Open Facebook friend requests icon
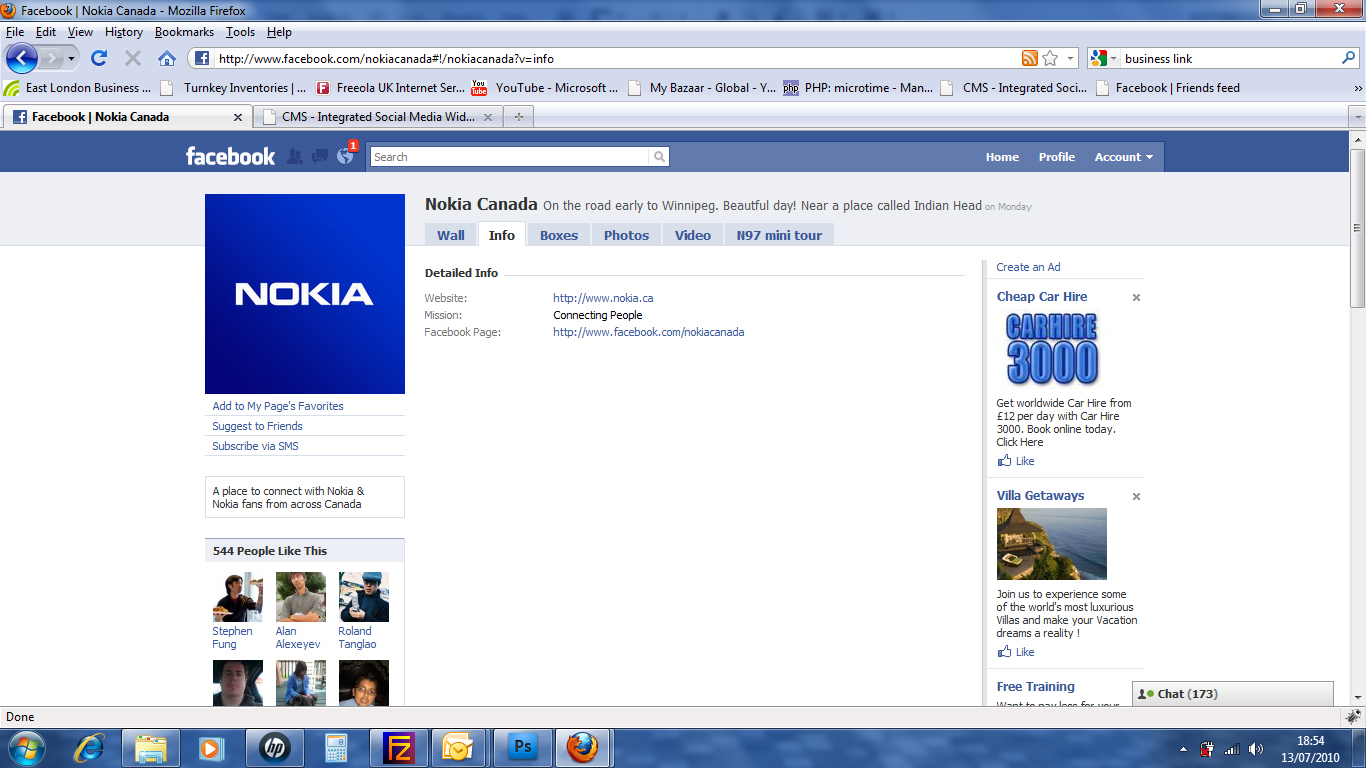This screenshot has height=768, width=1366. click(294, 156)
